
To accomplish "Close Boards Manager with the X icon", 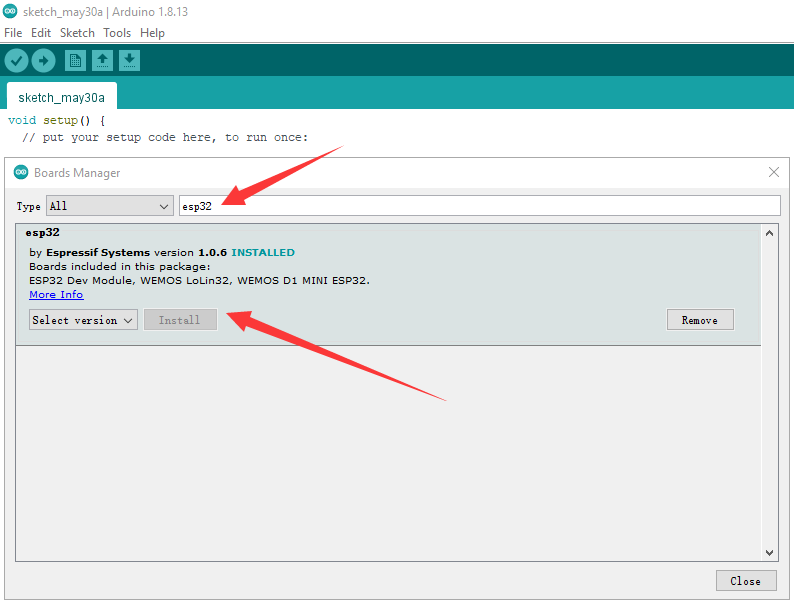I will tap(773, 172).
